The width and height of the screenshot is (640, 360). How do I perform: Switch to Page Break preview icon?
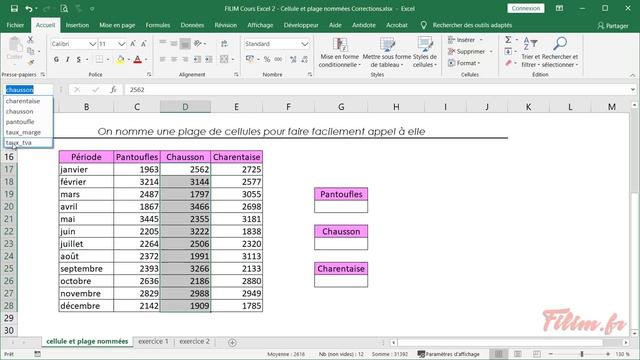point(537,354)
